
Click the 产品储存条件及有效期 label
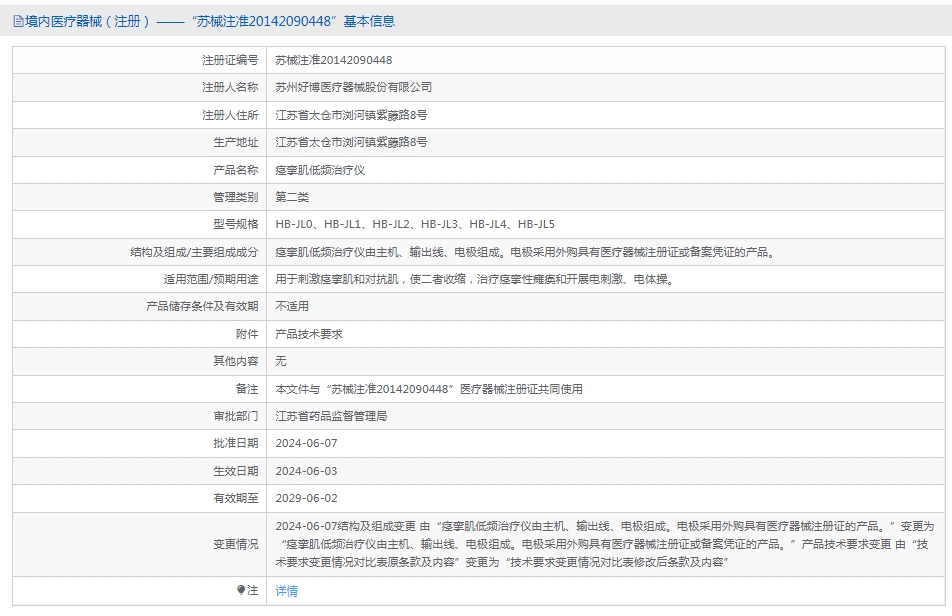click(202, 306)
